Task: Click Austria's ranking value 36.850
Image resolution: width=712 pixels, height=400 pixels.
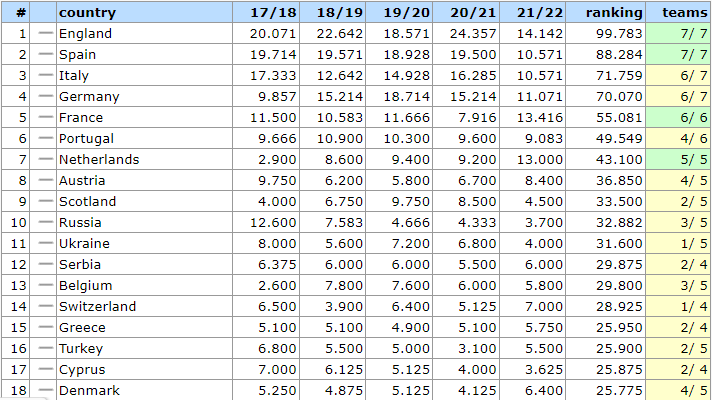Action: pos(619,180)
